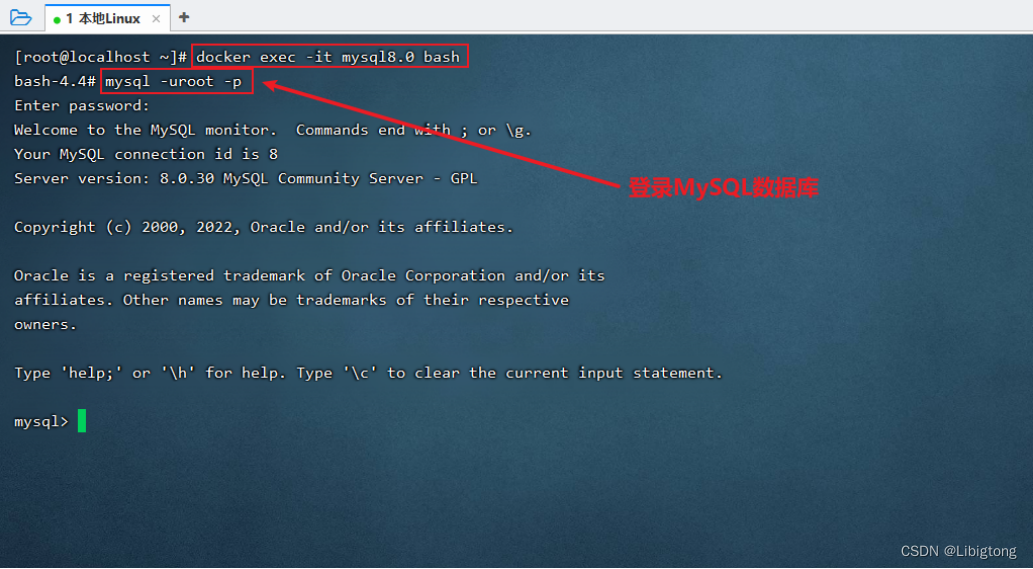Click the Welcome to the MySQL monitor line

tap(272, 130)
